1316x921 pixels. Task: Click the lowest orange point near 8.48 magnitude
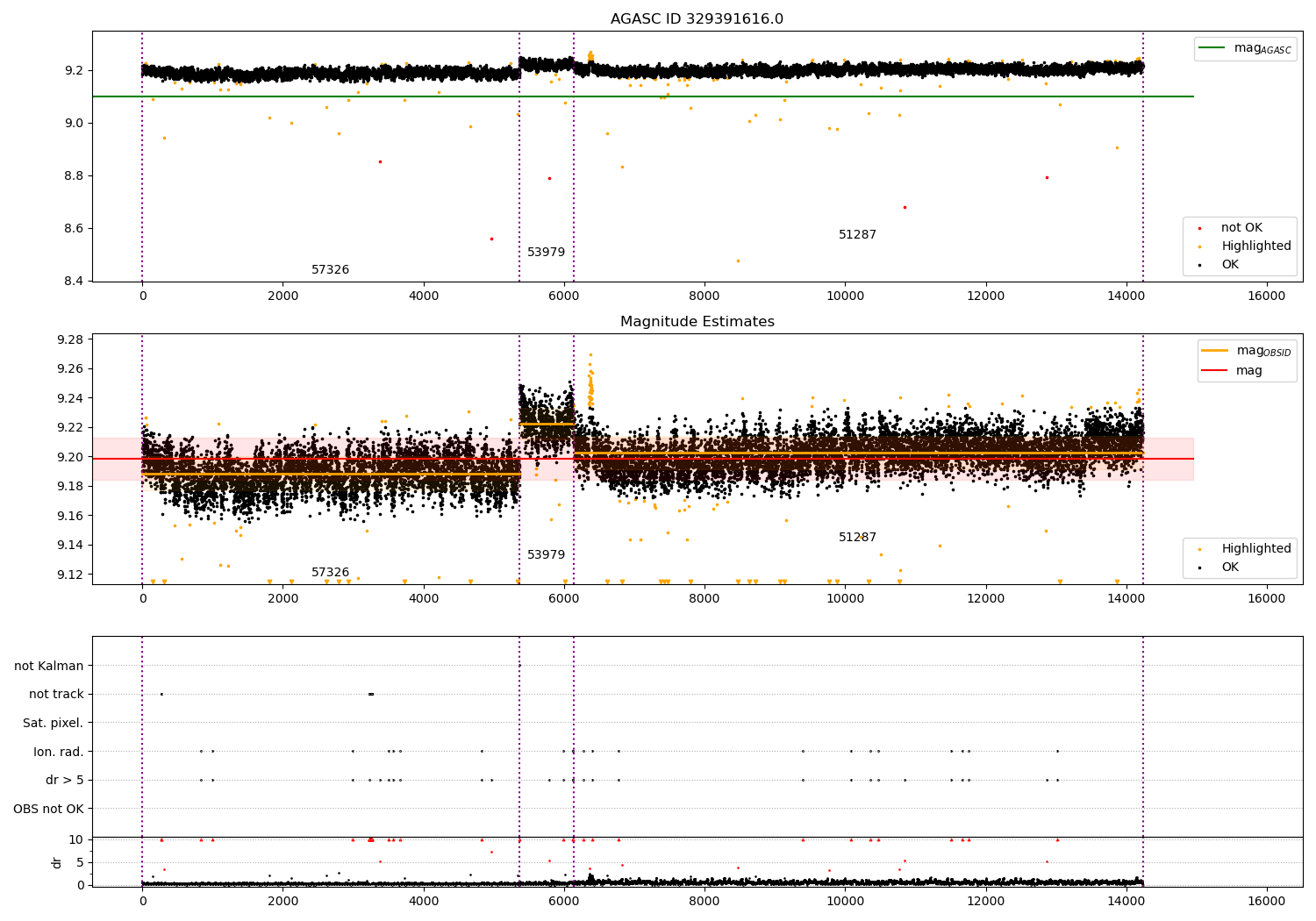(738, 261)
